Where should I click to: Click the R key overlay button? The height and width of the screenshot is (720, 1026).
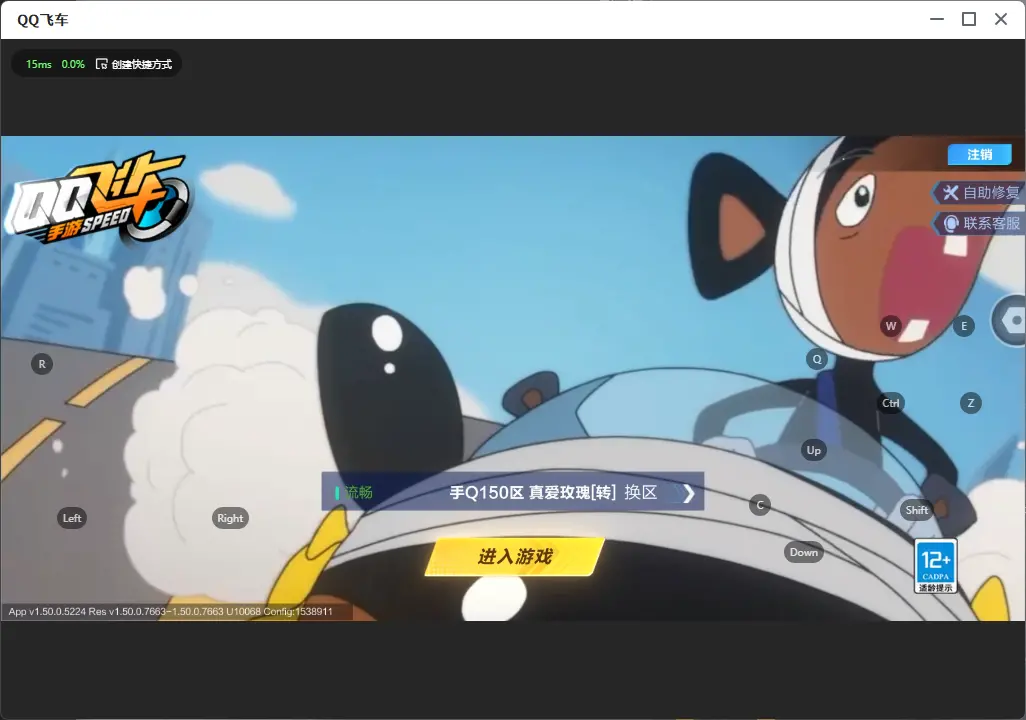42,365
